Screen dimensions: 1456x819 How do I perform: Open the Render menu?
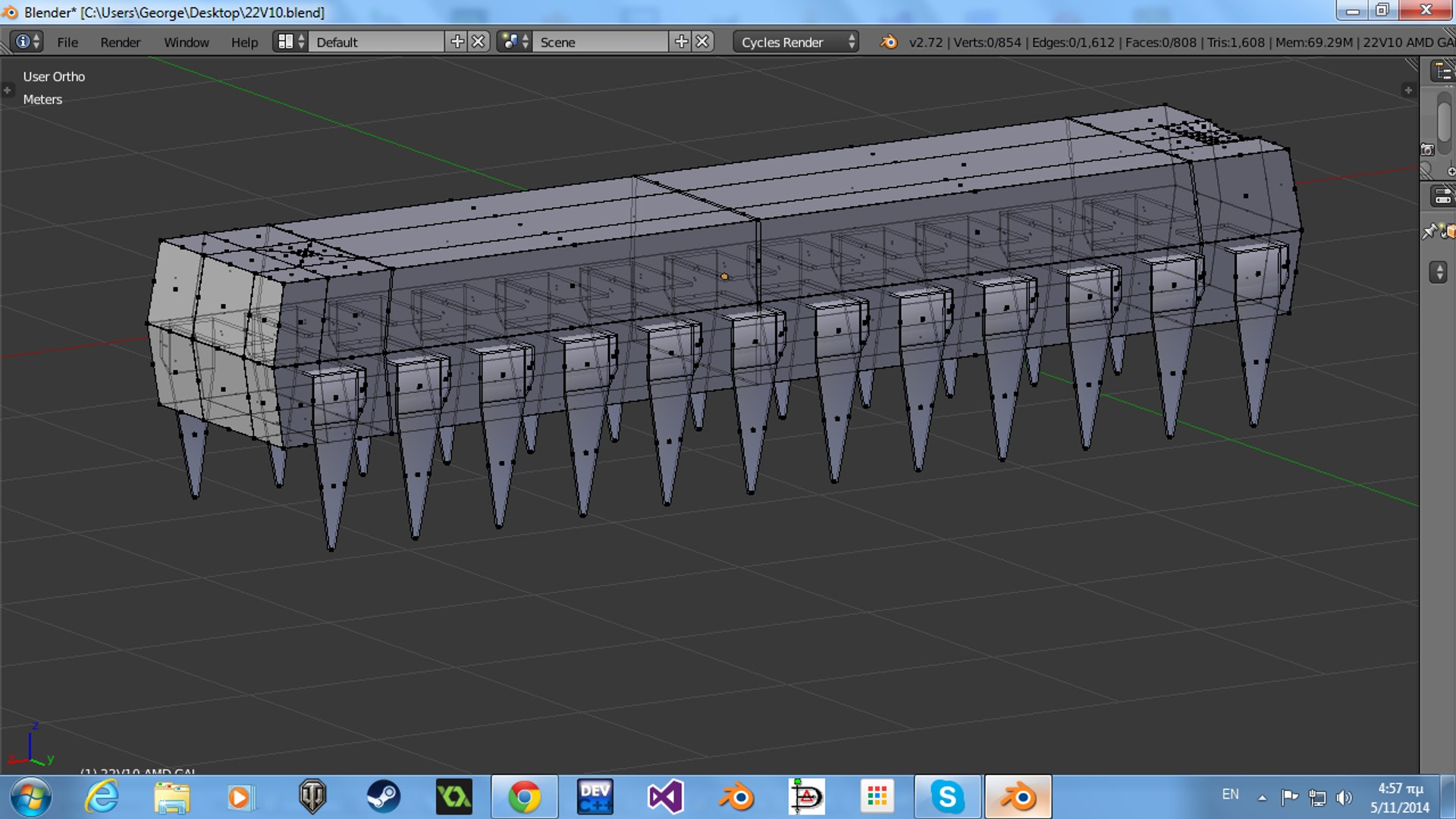pyautogui.click(x=120, y=42)
